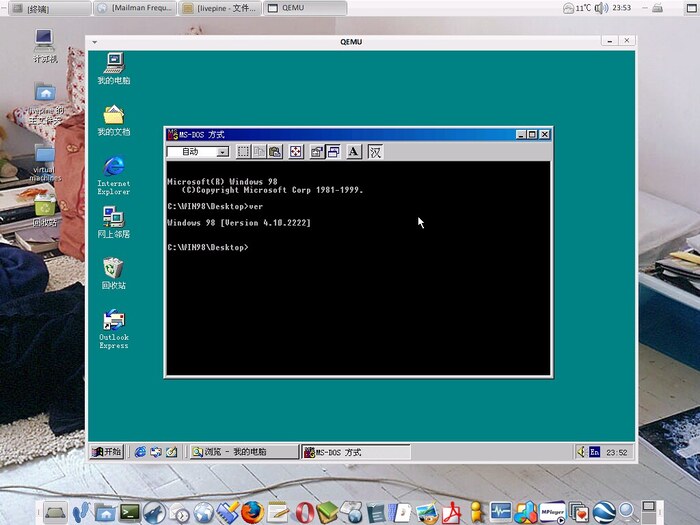Image resolution: width=700 pixels, height=525 pixels.
Task: Open MS-DOS Properties from the toolbar
Action: pos(317,152)
